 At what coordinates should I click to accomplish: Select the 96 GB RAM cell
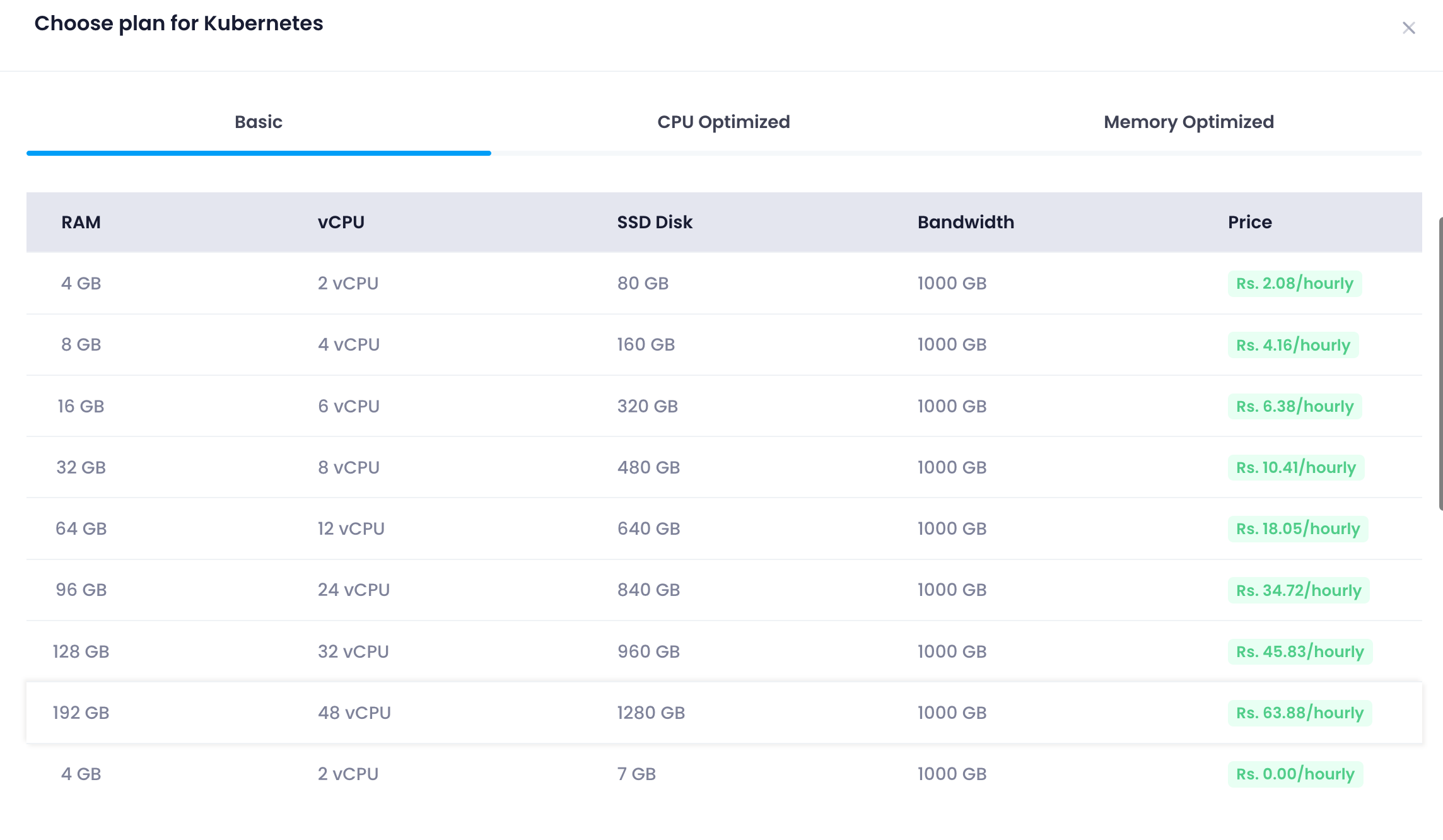pos(81,590)
